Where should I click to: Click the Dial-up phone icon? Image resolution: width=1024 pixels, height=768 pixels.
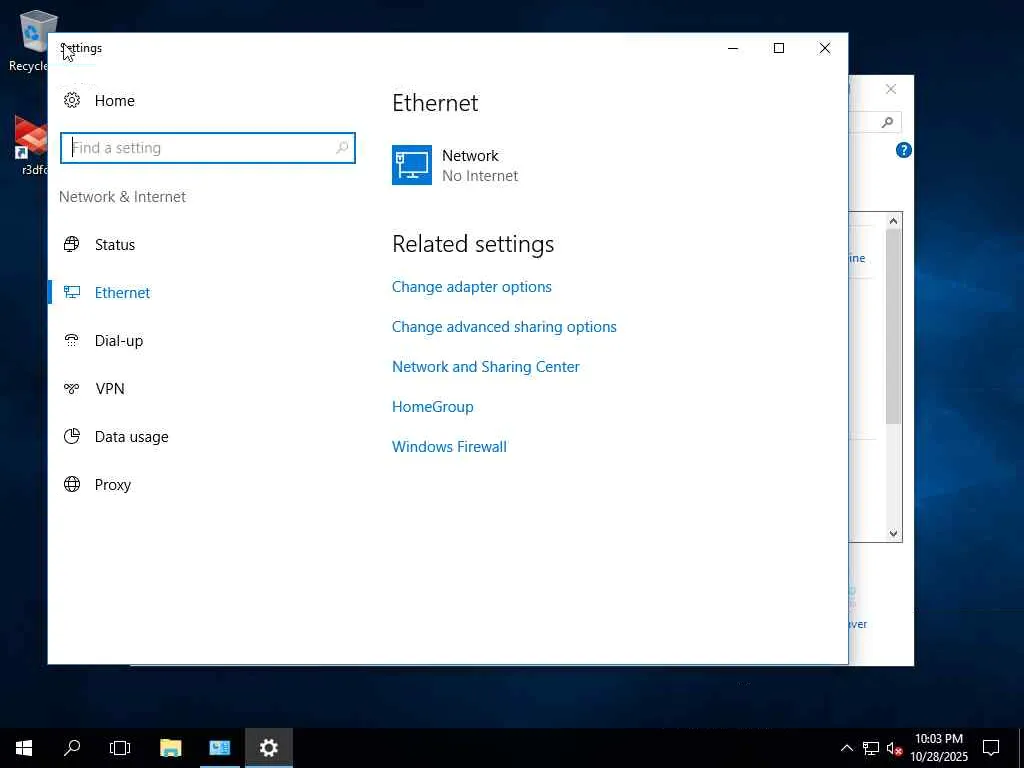pos(72,340)
